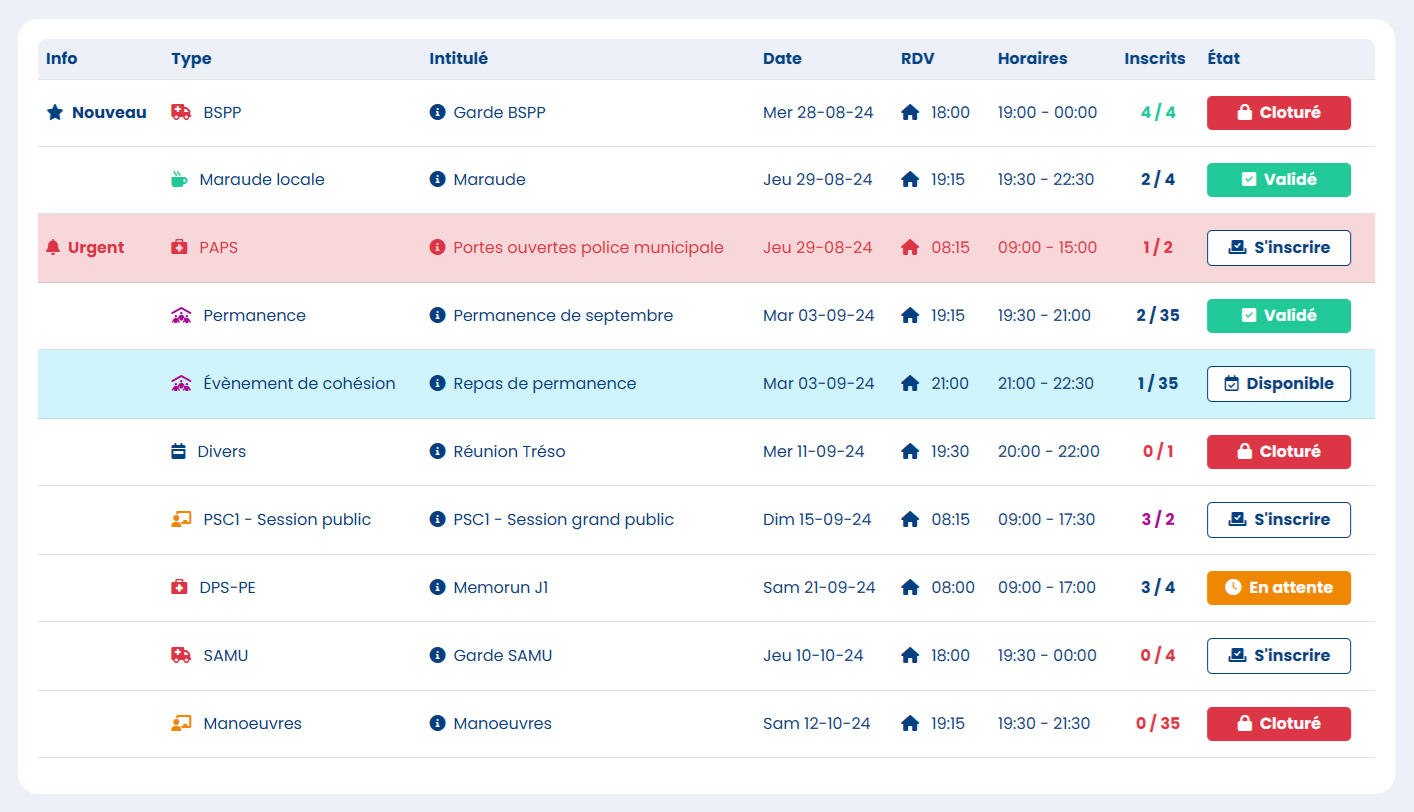
Task: Click the info icon beside Garde SAMU
Action: 437,656
